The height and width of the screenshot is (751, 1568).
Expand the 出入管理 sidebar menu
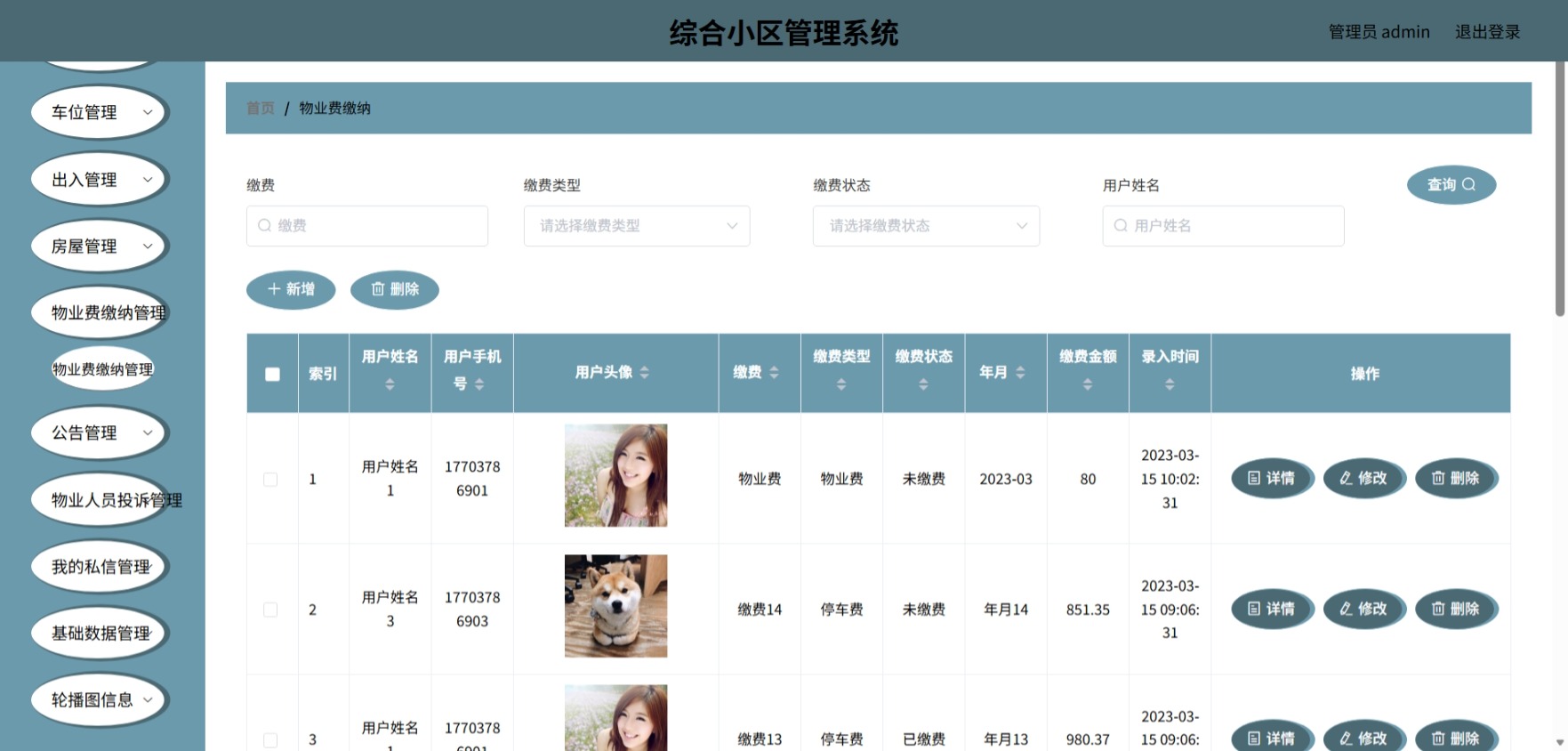pos(100,180)
